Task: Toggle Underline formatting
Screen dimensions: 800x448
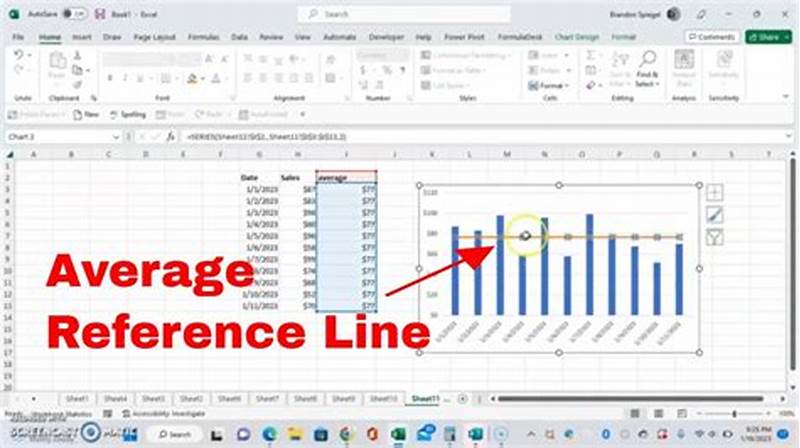Action: point(139,78)
